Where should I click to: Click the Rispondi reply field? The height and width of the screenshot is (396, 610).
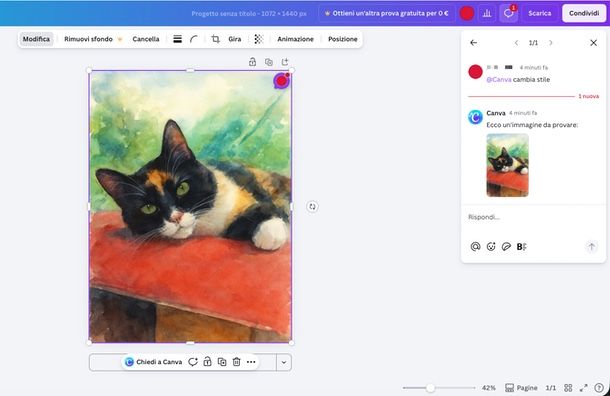533,217
